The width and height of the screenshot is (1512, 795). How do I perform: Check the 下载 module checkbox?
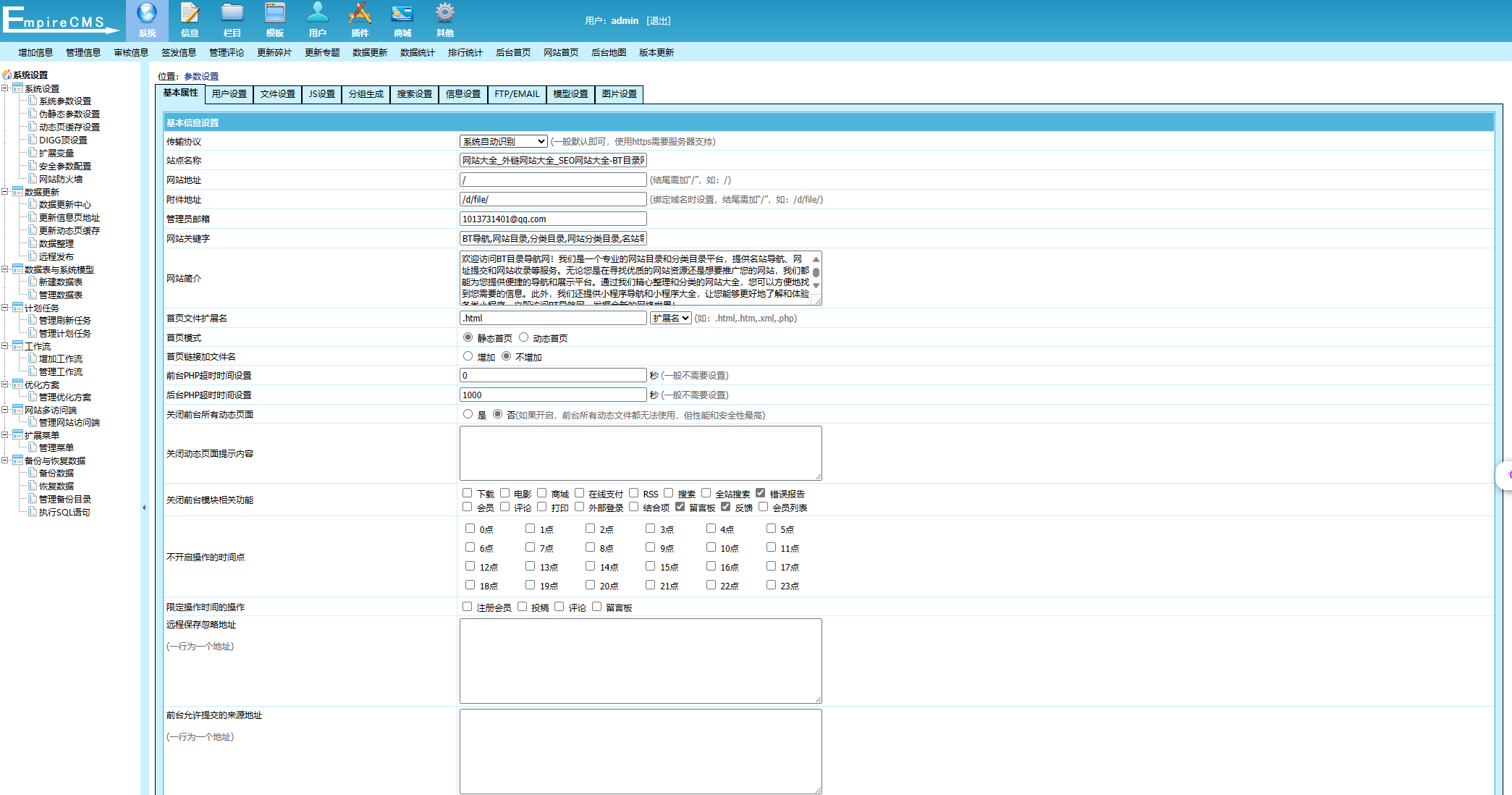click(x=468, y=493)
